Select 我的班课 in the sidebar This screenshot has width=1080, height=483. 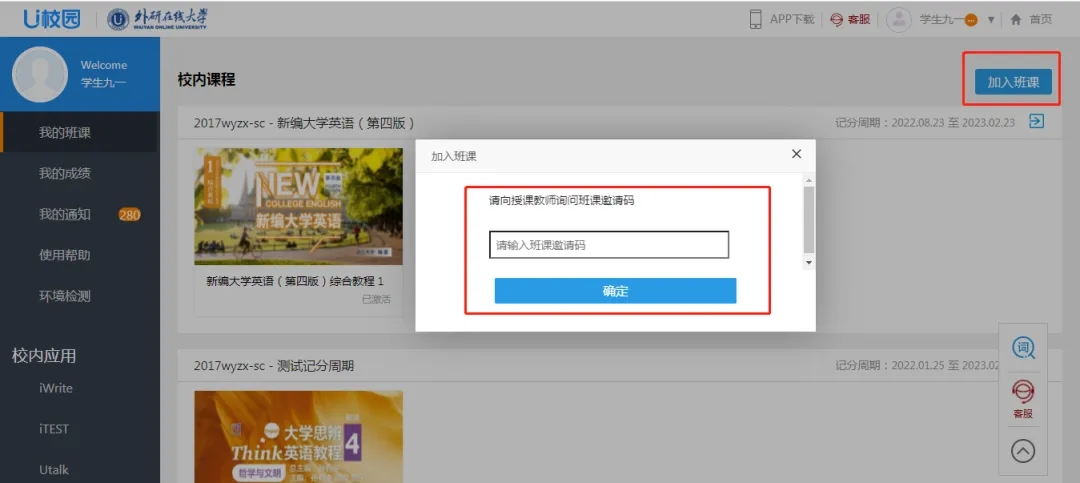79,132
